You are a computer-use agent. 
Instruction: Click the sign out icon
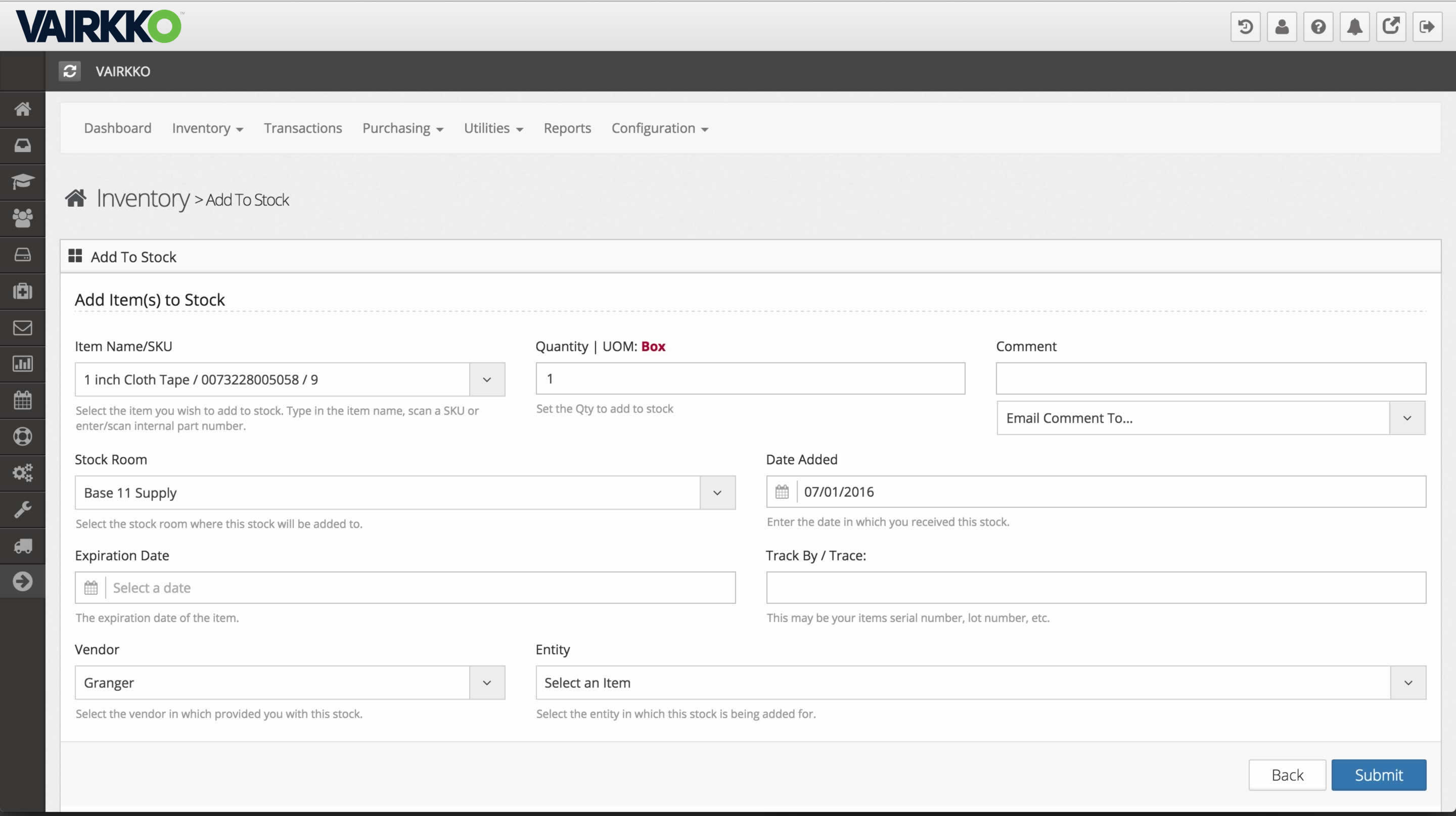click(1427, 27)
